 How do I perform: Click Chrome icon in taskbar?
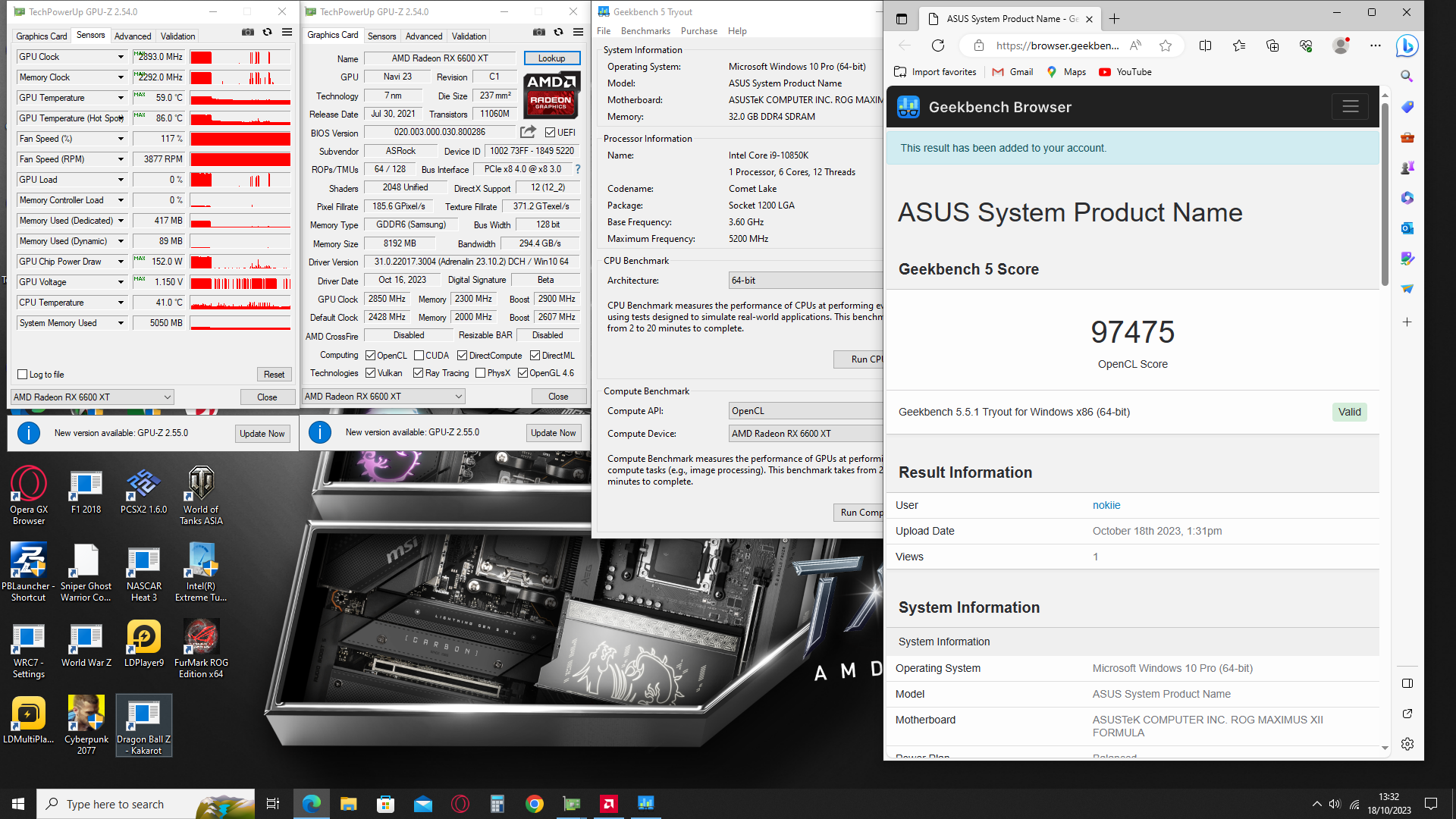535,804
